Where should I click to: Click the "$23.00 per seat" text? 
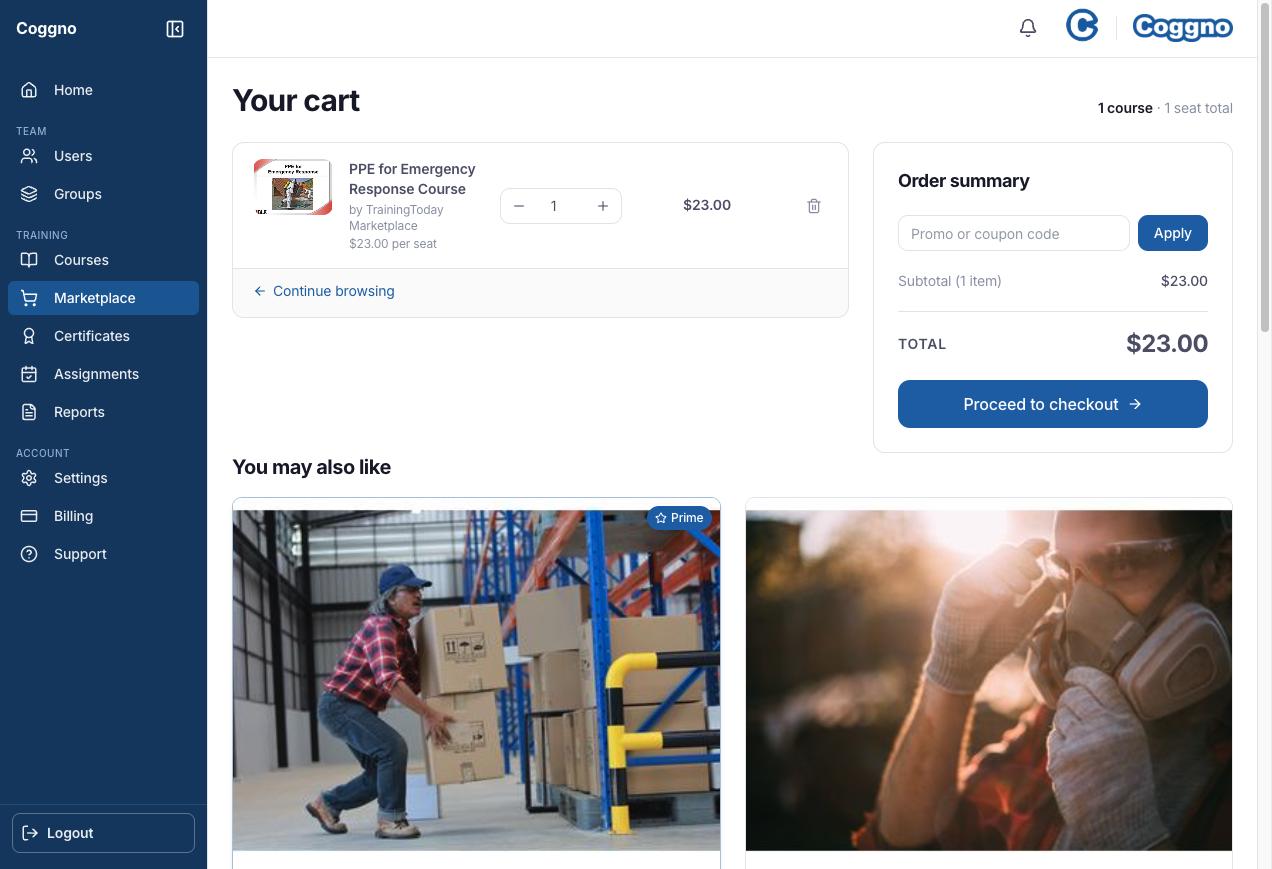tap(393, 243)
